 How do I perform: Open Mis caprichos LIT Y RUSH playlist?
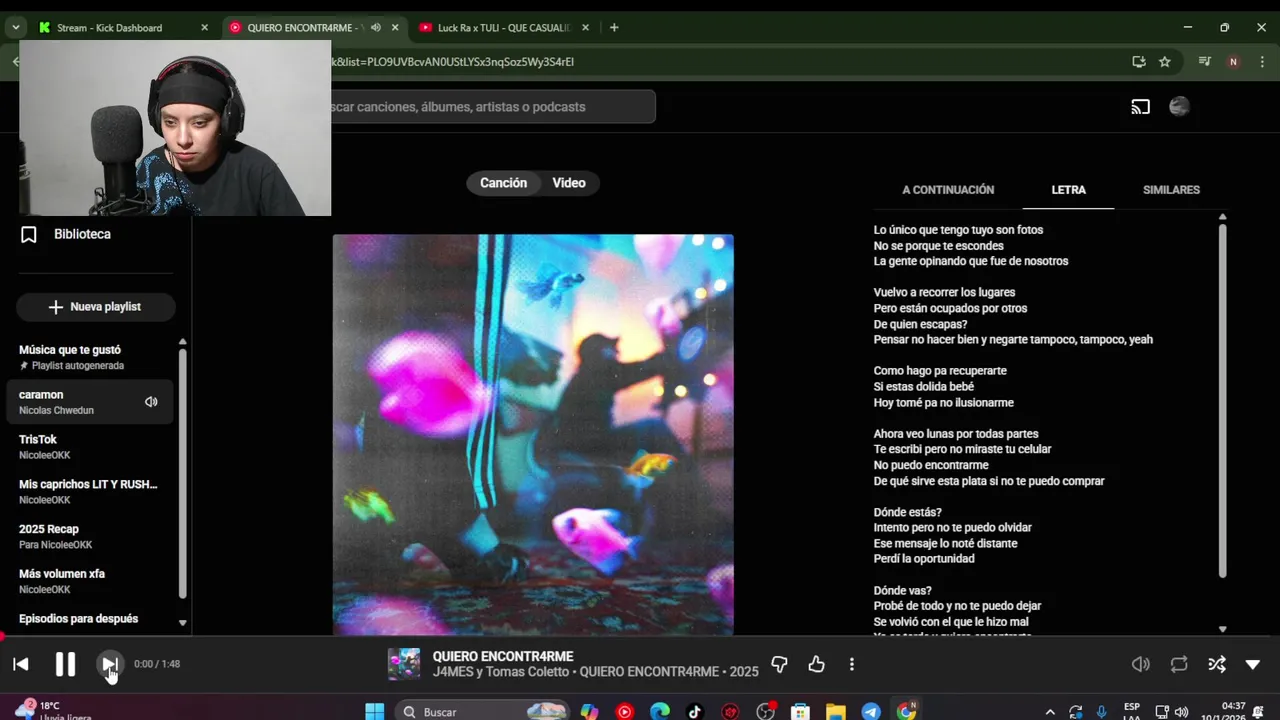90,492
